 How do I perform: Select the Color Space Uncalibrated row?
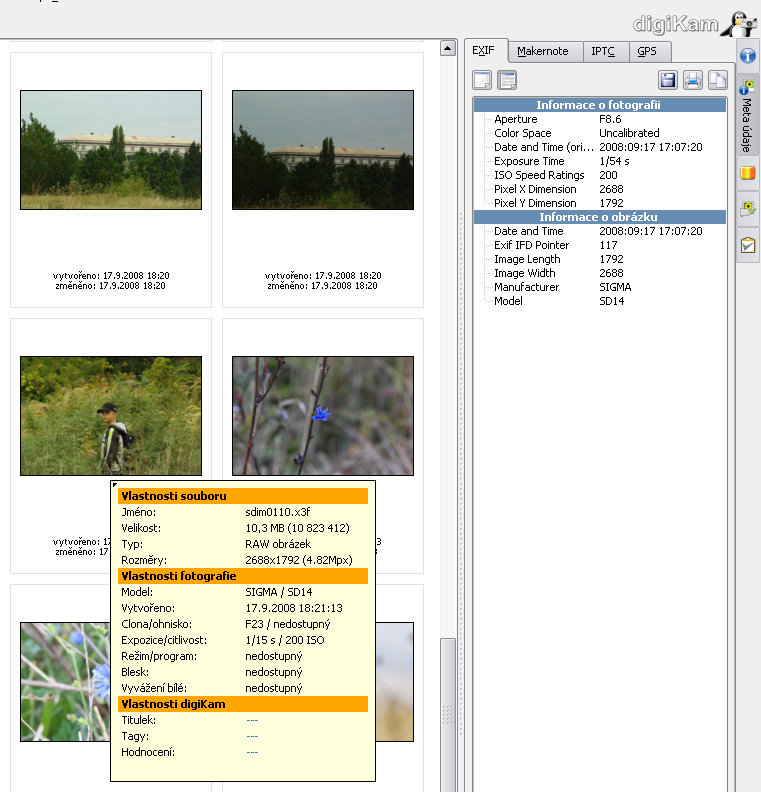pos(599,133)
